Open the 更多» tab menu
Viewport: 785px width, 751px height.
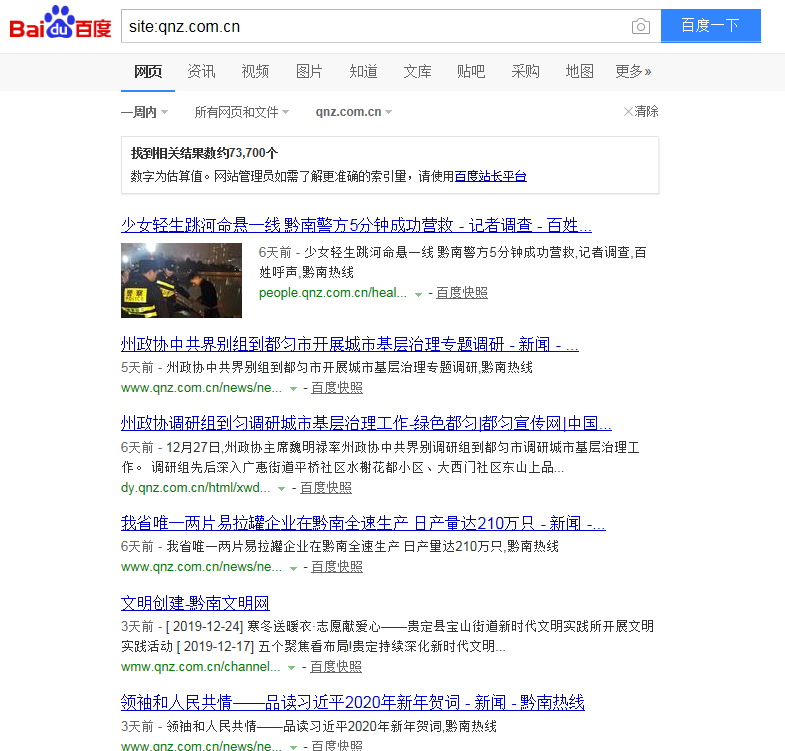[633, 72]
